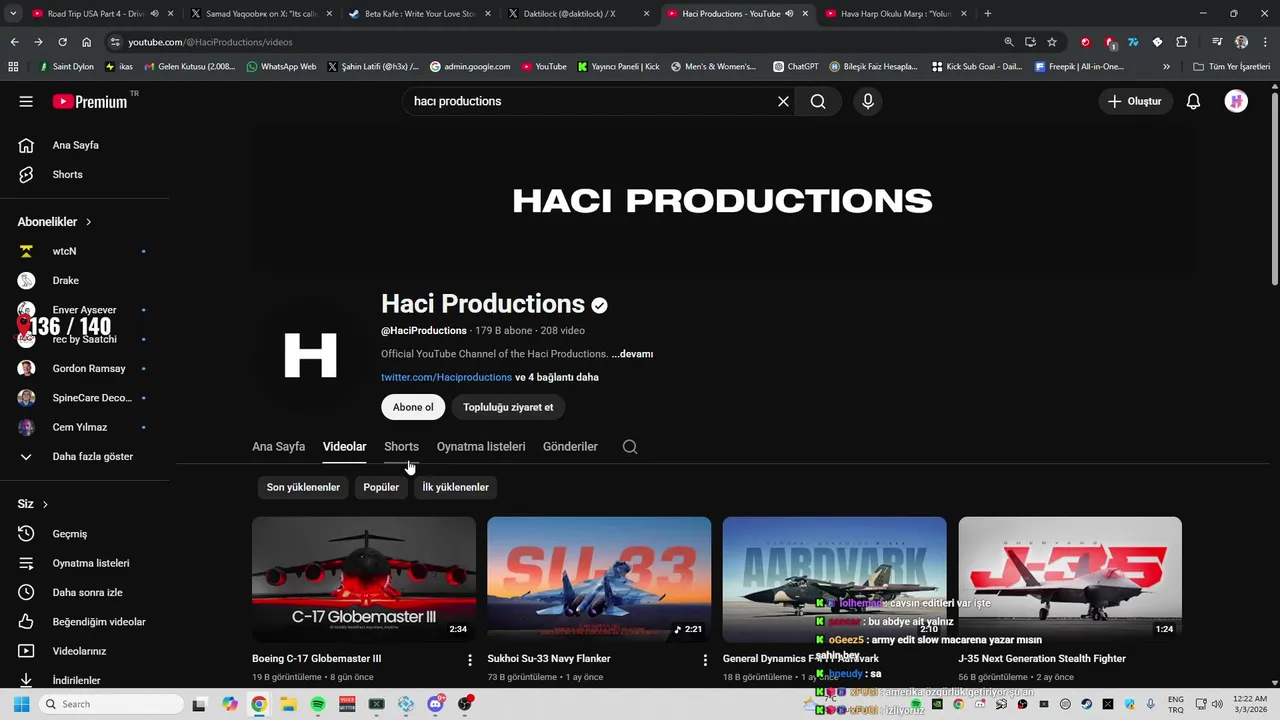The image size is (1280, 720).
Task: Open Discord from the taskbar
Action: click(436, 704)
